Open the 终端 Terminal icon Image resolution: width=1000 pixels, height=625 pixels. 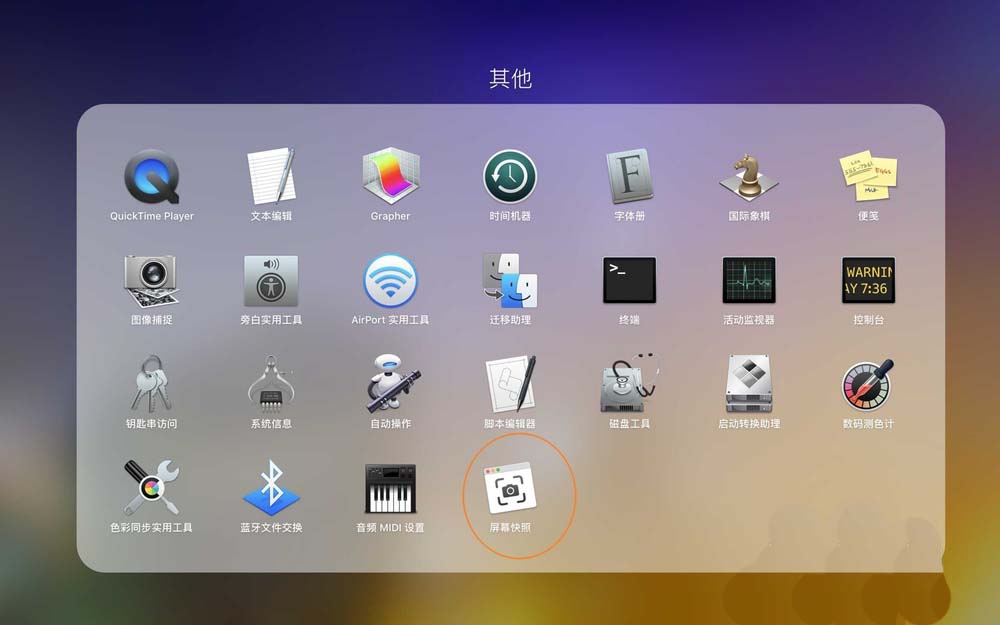[629, 280]
